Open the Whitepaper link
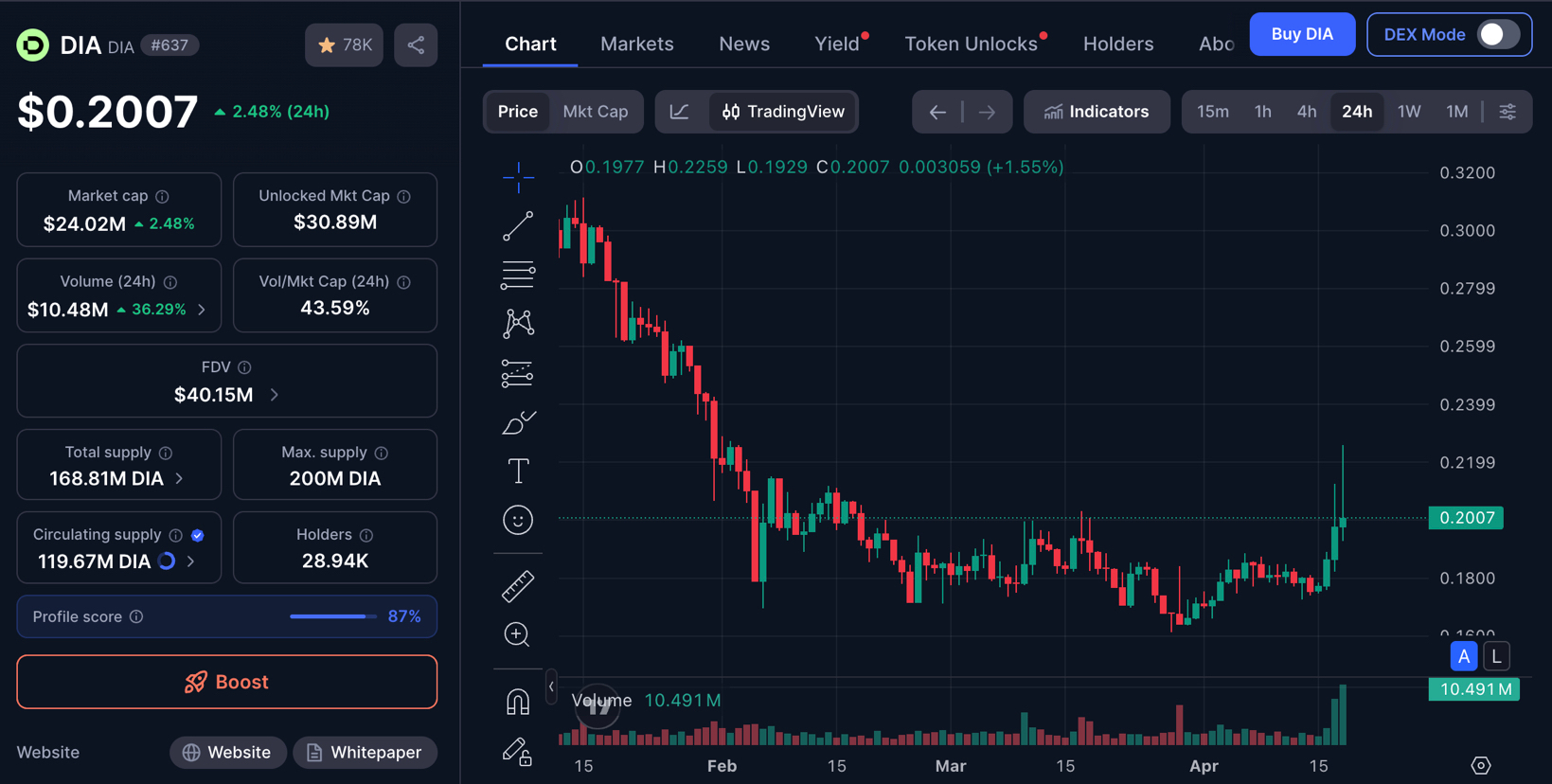Screen dimensions: 1552x784 click(365, 753)
